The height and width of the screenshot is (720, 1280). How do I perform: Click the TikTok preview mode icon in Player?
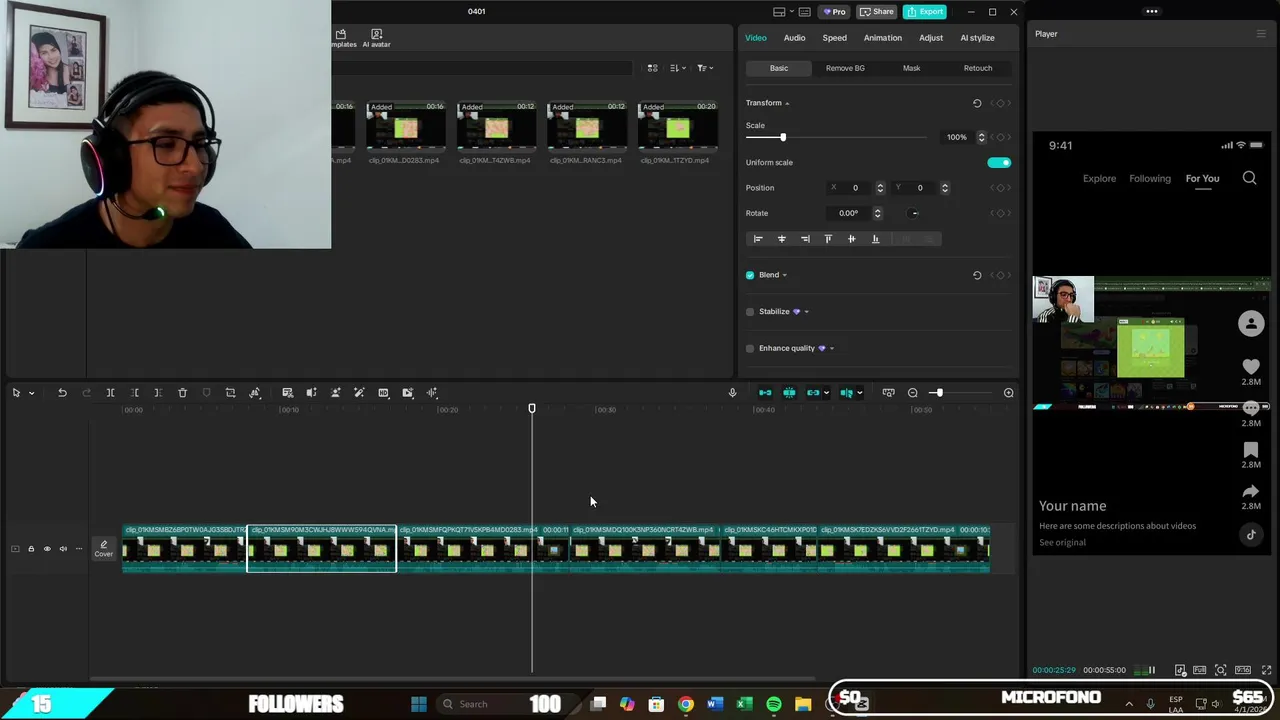coord(1181,670)
